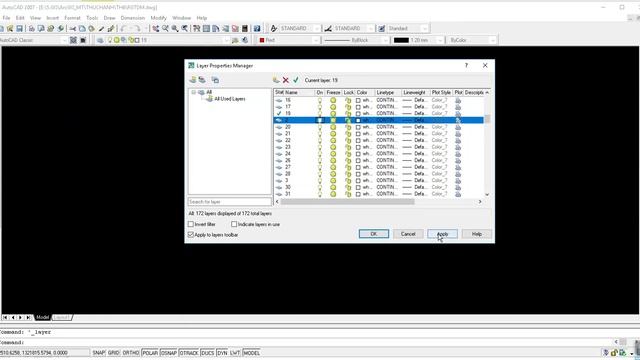
Task: Click the layer list horizontal scrollbar
Action: [347, 202]
